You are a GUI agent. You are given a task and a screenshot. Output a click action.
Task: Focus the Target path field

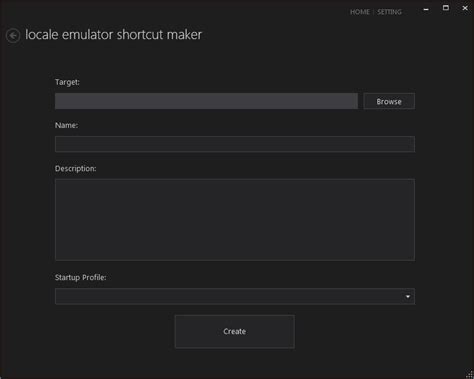pos(206,101)
